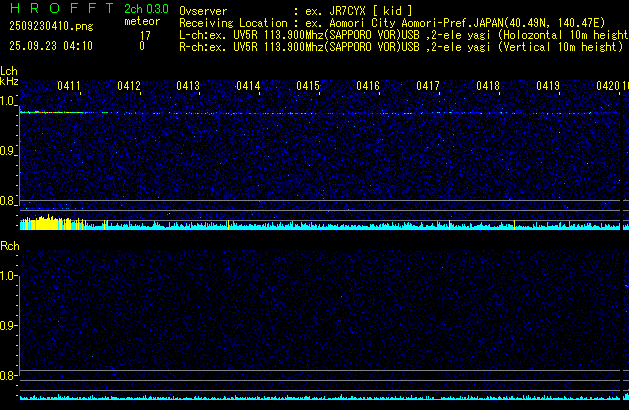Select the 0418 time marker
Screen dimensions: 629x410
click(x=488, y=87)
